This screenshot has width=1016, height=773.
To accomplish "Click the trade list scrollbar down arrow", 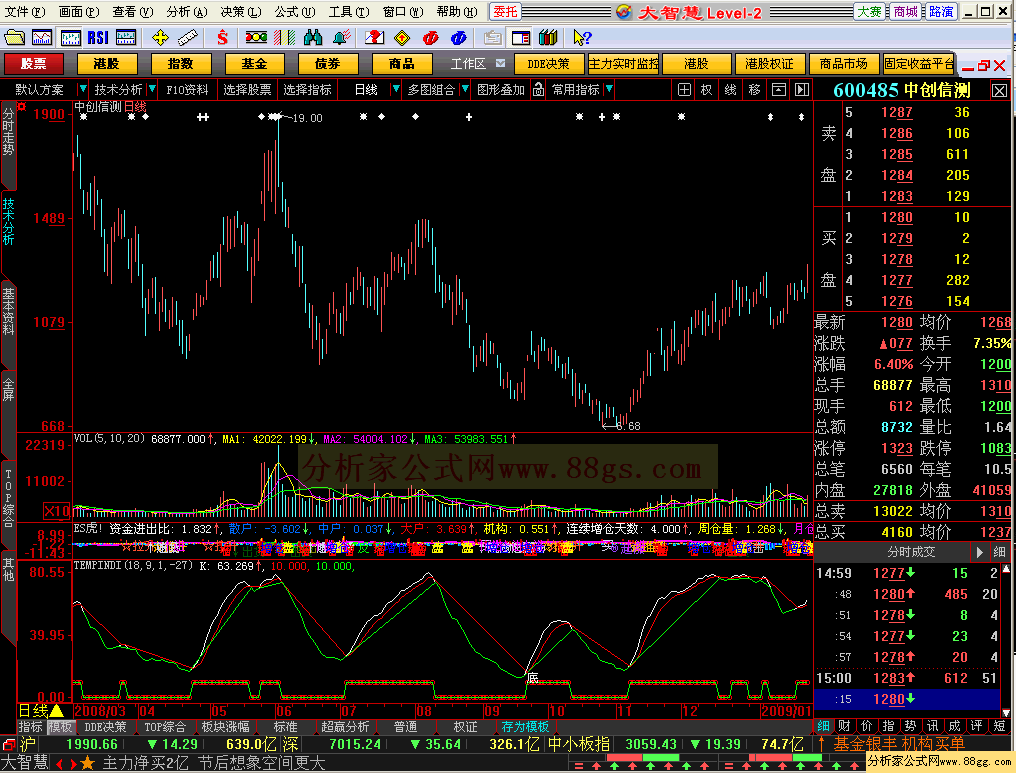I will click(1006, 712).
